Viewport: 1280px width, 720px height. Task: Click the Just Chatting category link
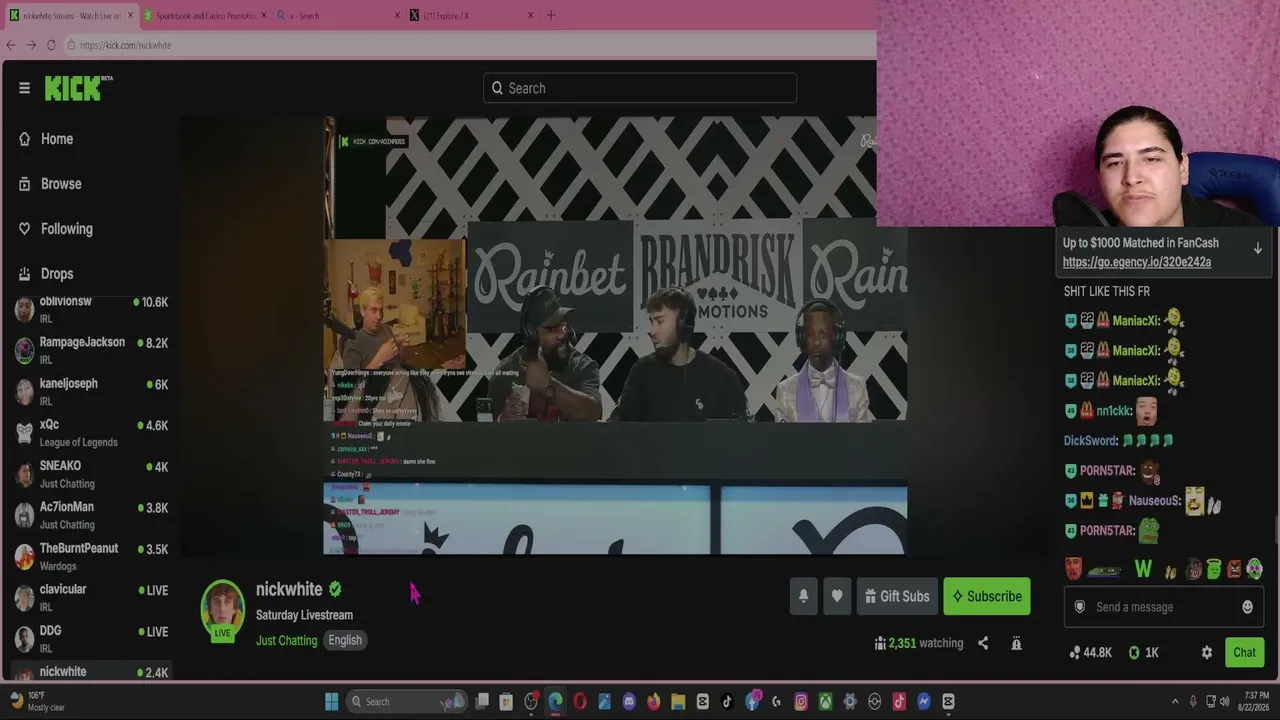(x=286, y=640)
